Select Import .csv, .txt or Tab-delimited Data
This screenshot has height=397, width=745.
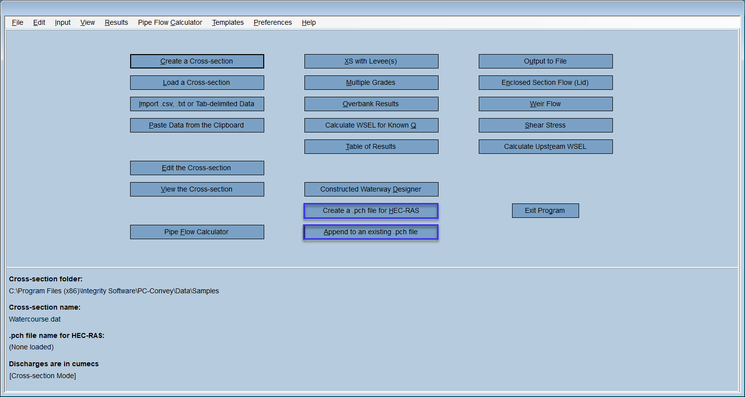point(197,104)
